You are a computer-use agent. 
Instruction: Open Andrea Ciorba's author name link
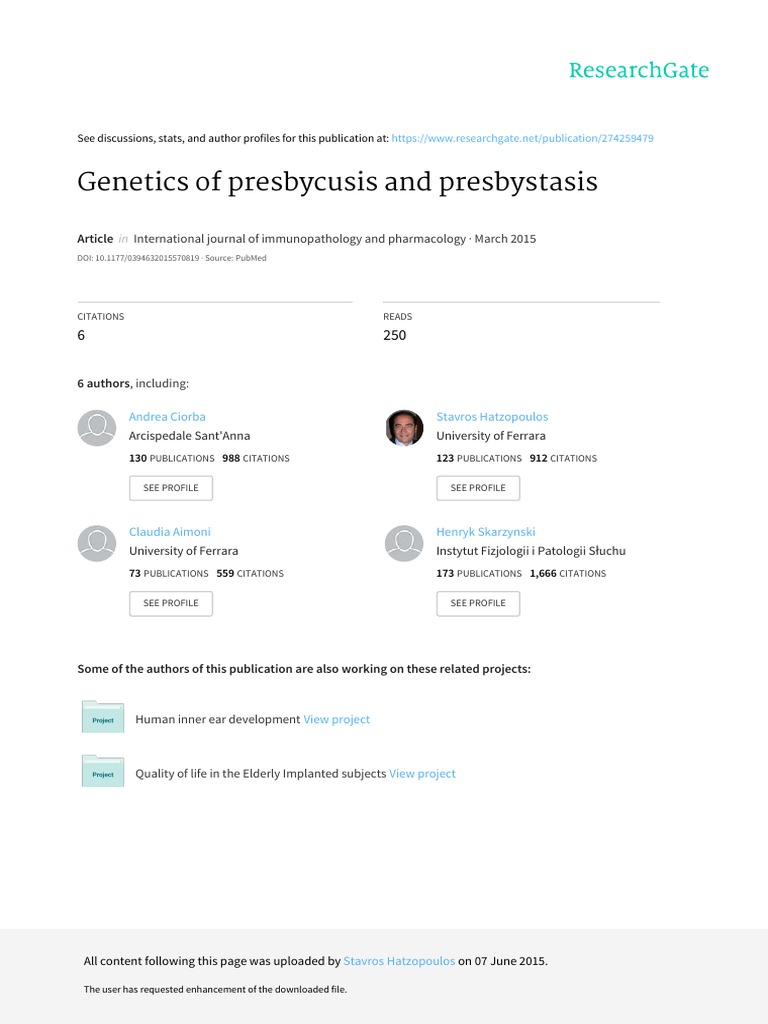[167, 416]
